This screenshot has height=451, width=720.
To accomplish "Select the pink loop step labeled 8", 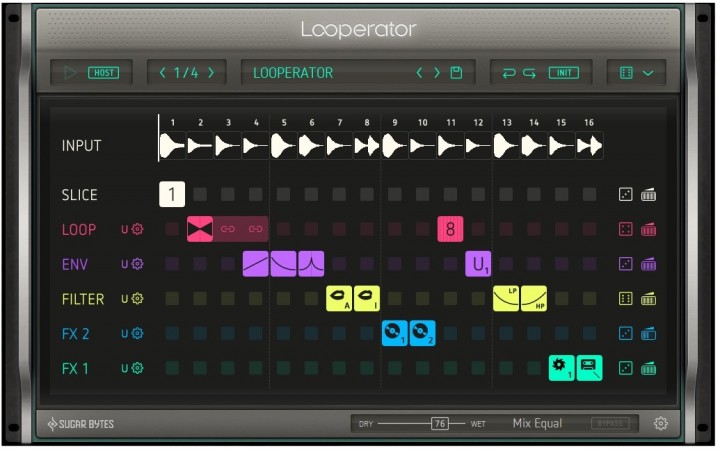I will coord(450,230).
